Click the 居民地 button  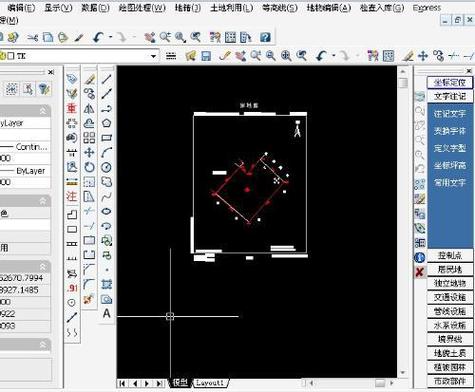(x=450, y=269)
